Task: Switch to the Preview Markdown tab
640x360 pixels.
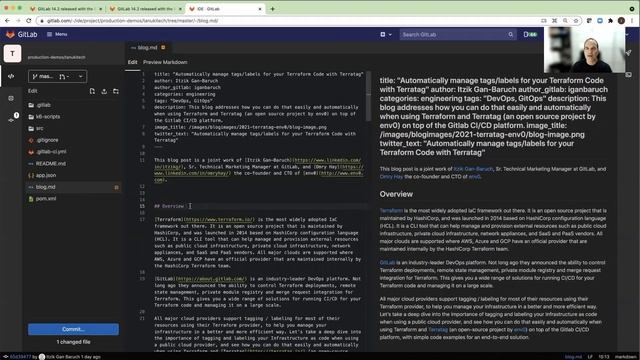Action: (165, 62)
